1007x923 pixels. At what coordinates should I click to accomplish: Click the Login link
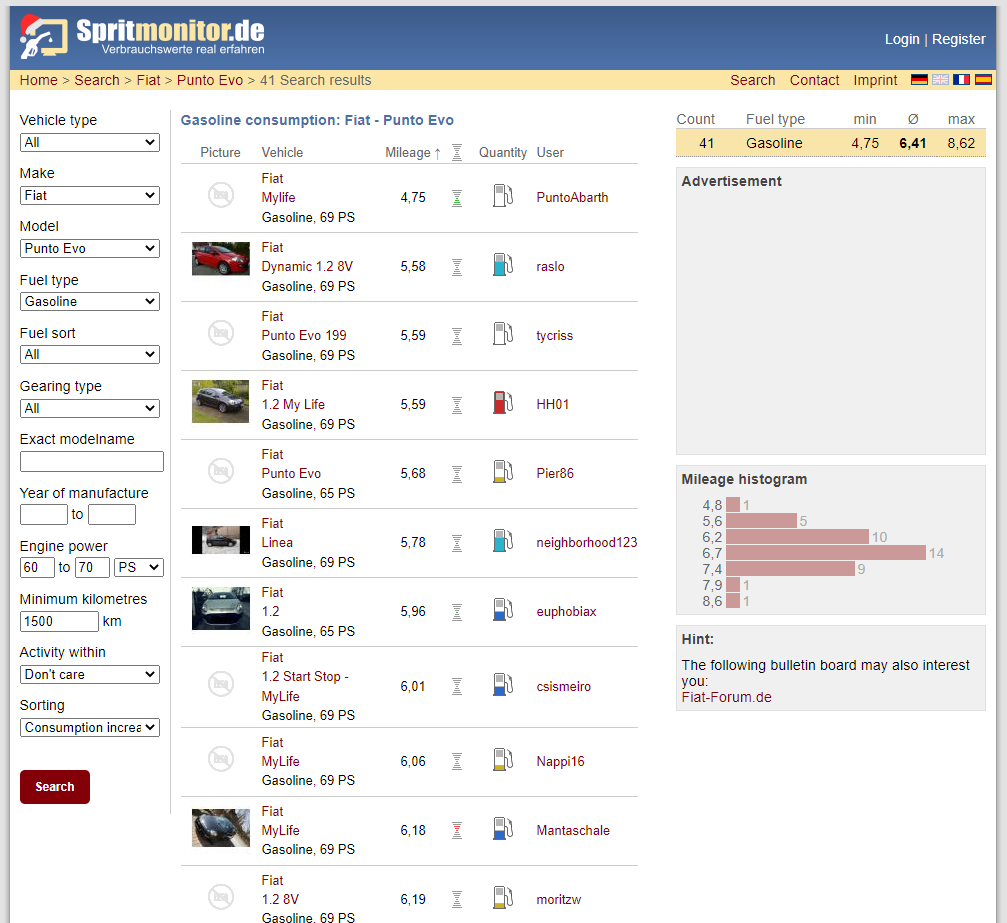(902, 39)
